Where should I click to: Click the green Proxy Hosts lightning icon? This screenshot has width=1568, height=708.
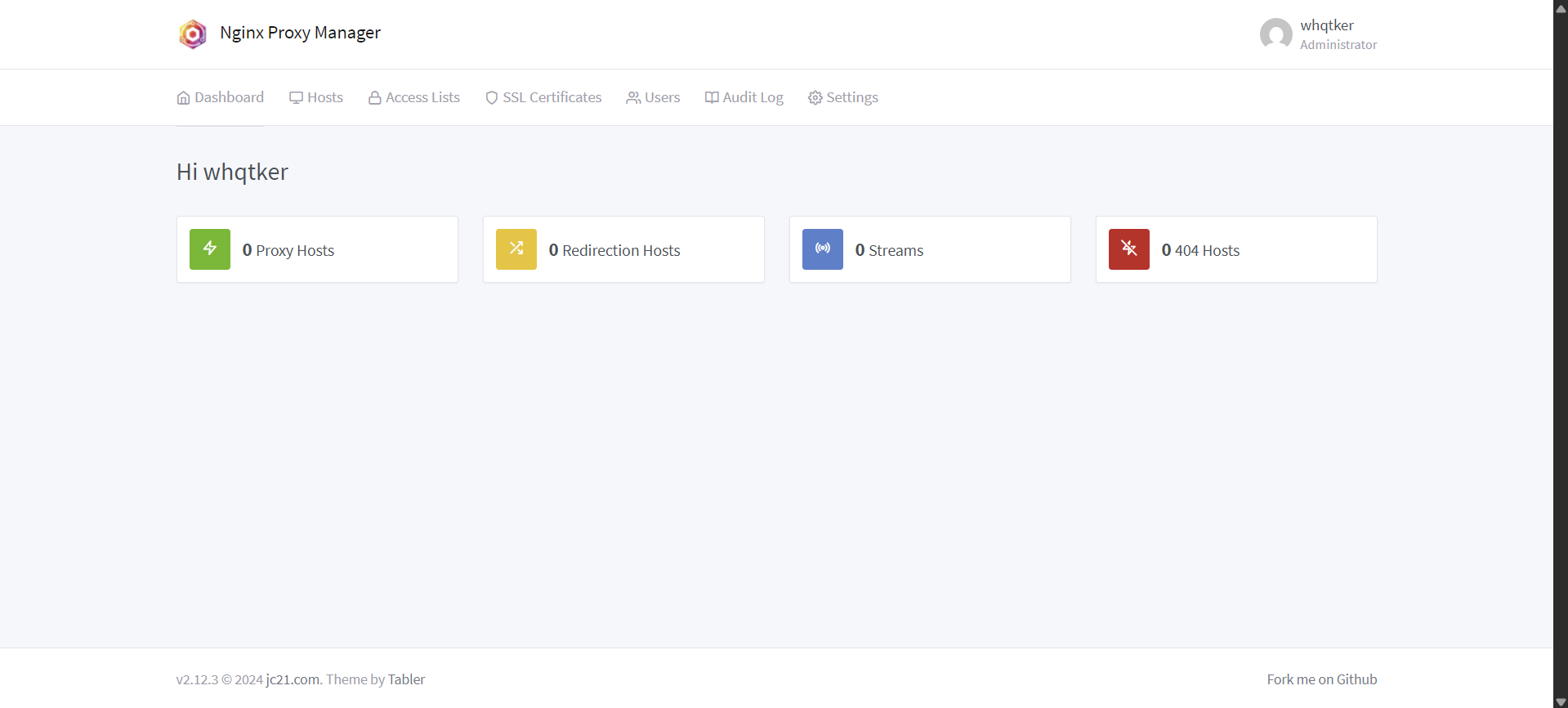[210, 249]
